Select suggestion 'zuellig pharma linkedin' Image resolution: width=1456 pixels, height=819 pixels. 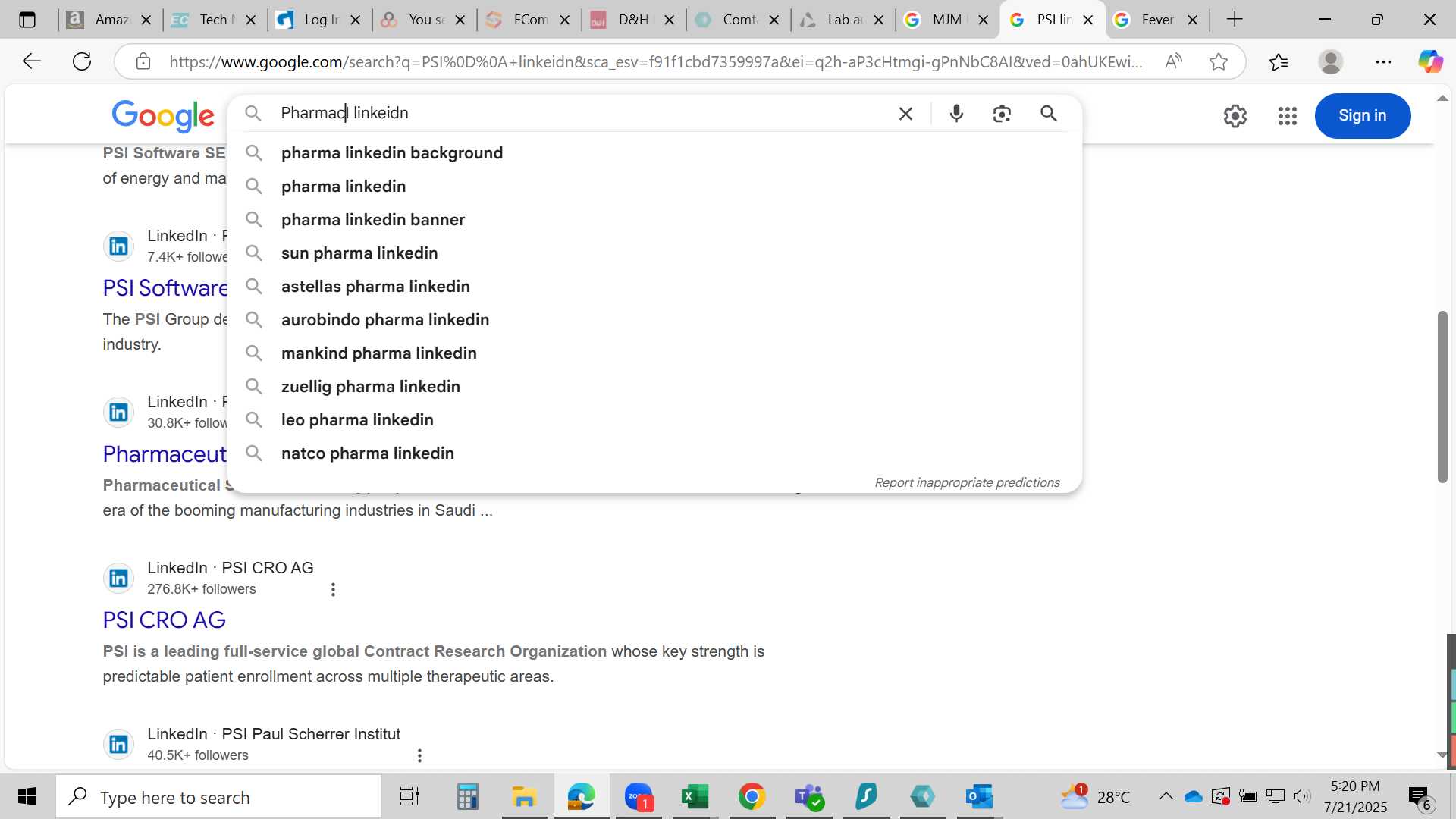click(x=654, y=387)
